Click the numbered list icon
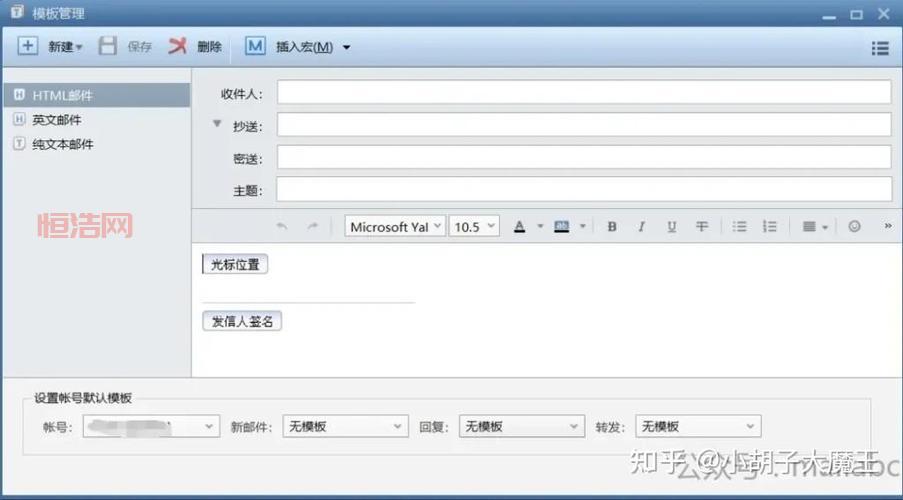Screen dimensions: 903x500 click(769, 227)
